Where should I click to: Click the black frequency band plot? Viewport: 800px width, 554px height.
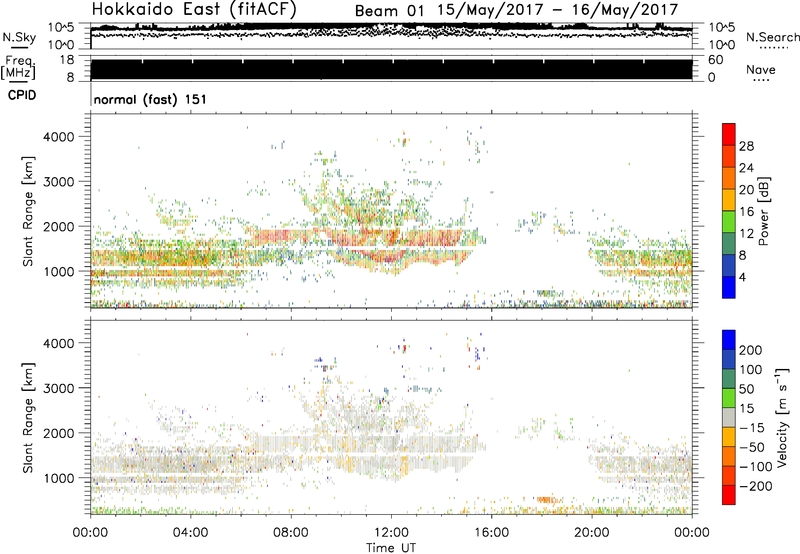(391, 70)
